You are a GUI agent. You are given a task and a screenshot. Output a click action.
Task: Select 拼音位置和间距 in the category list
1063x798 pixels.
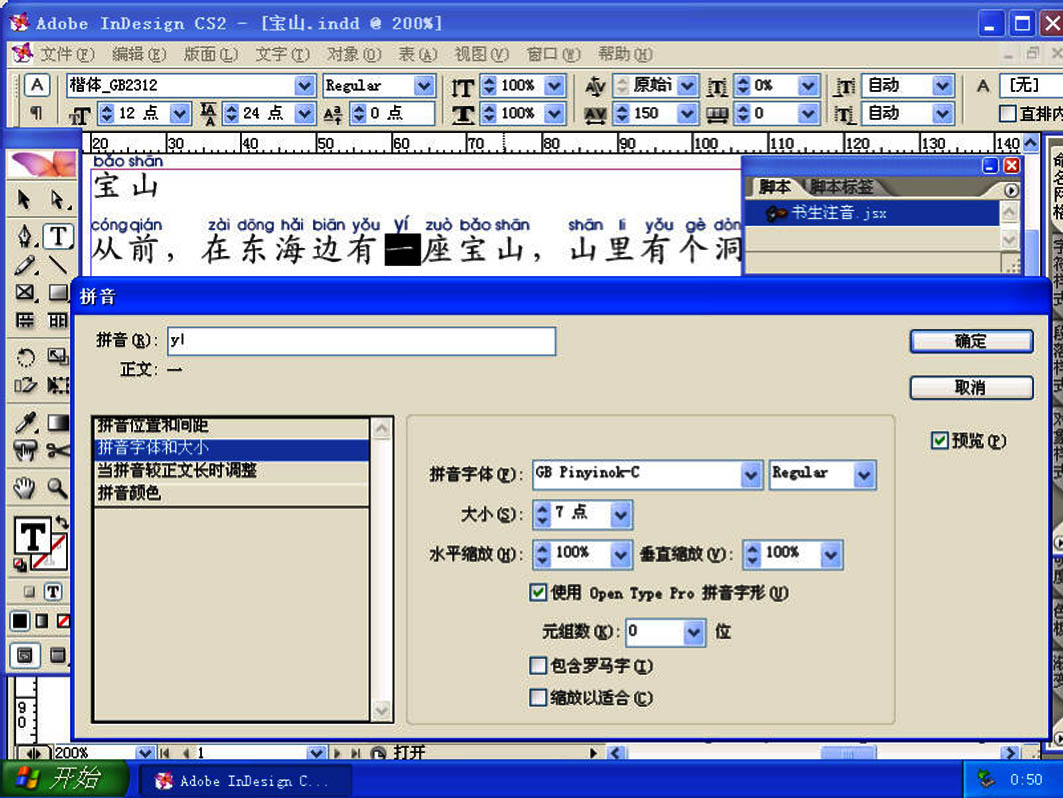(231, 425)
